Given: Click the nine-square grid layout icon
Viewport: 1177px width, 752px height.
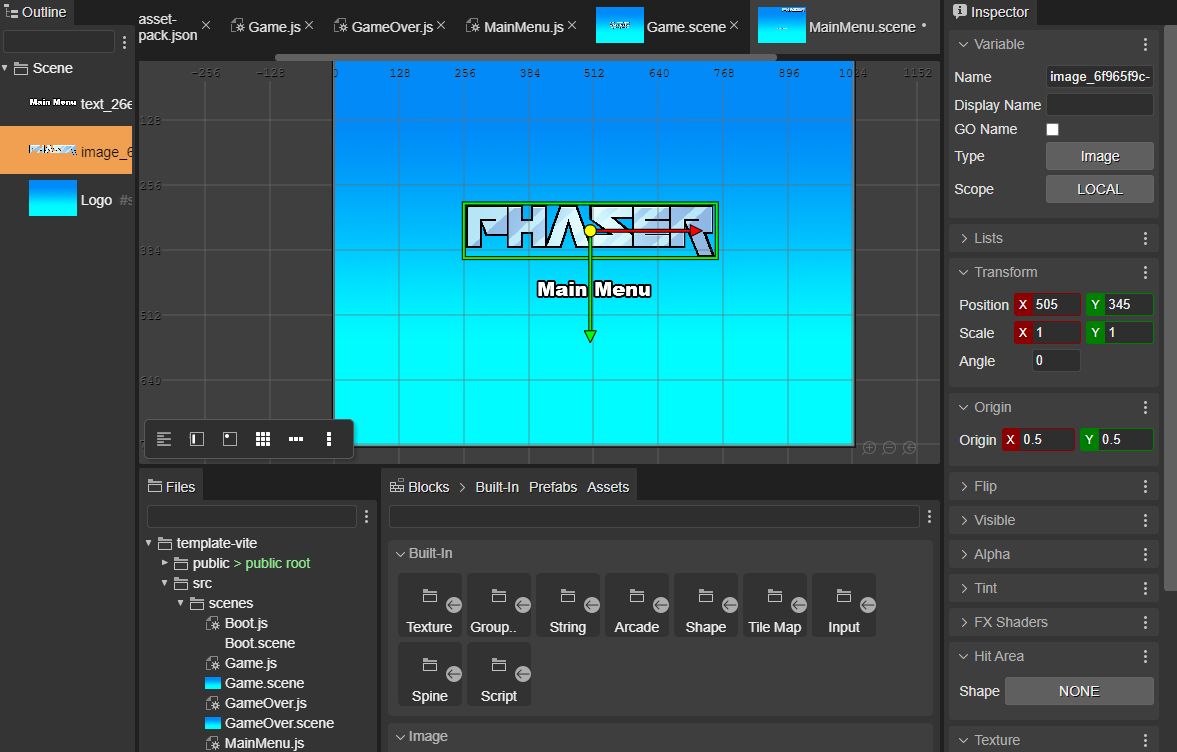Looking at the screenshot, I should coord(263,439).
